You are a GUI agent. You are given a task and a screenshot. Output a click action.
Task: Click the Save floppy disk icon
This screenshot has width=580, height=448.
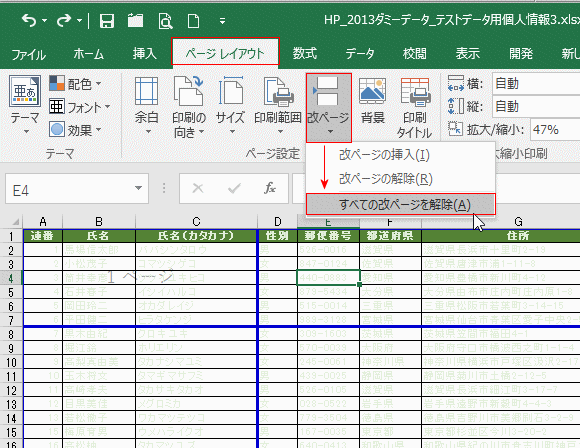pyautogui.click(x=107, y=21)
